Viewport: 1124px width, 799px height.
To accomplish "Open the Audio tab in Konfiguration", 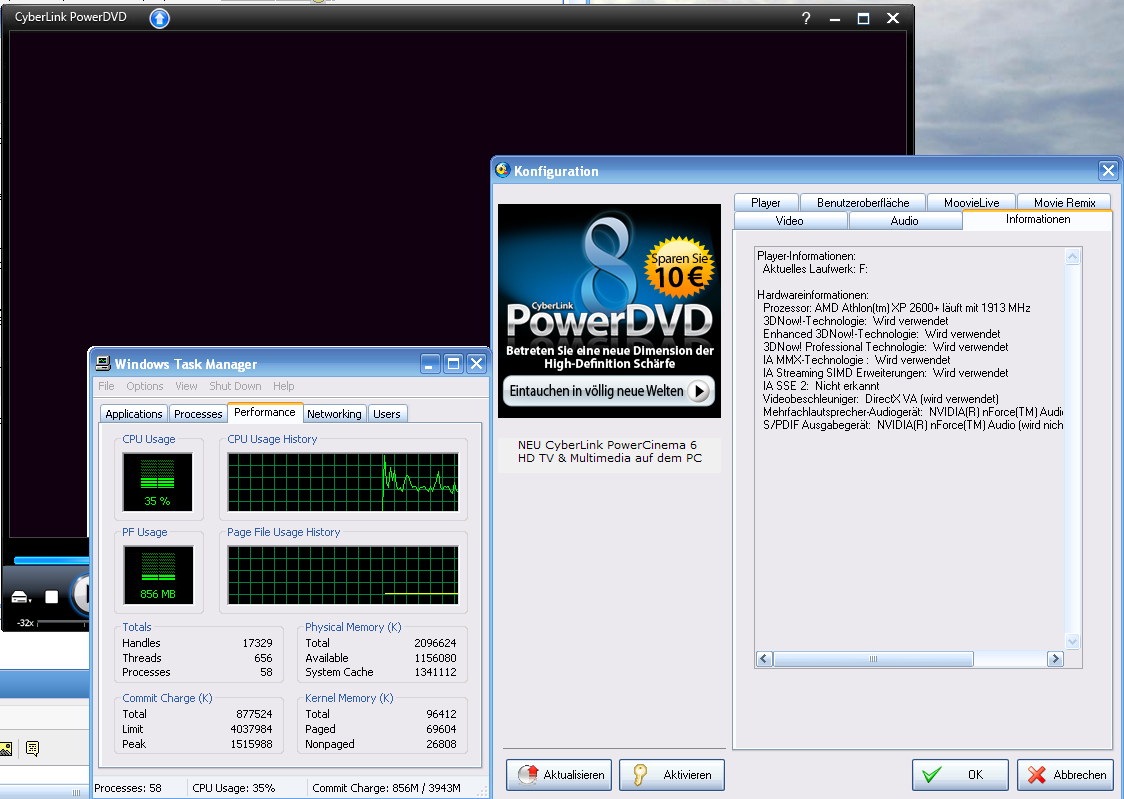I will click(904, 221).
